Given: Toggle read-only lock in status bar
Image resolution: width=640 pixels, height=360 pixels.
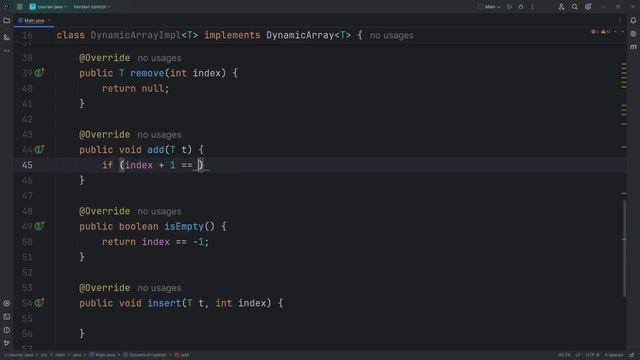Looking at the screenshot, I should pyautogui.click(x=631, y=355).
